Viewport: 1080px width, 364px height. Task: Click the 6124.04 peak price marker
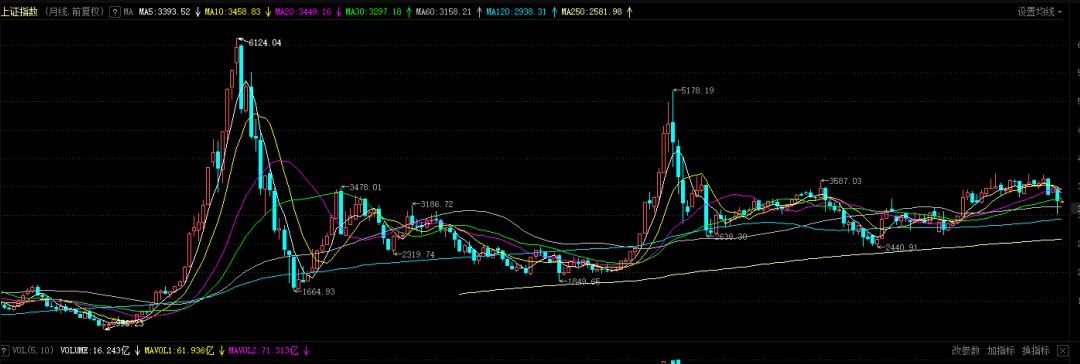[x=264, y=43]
